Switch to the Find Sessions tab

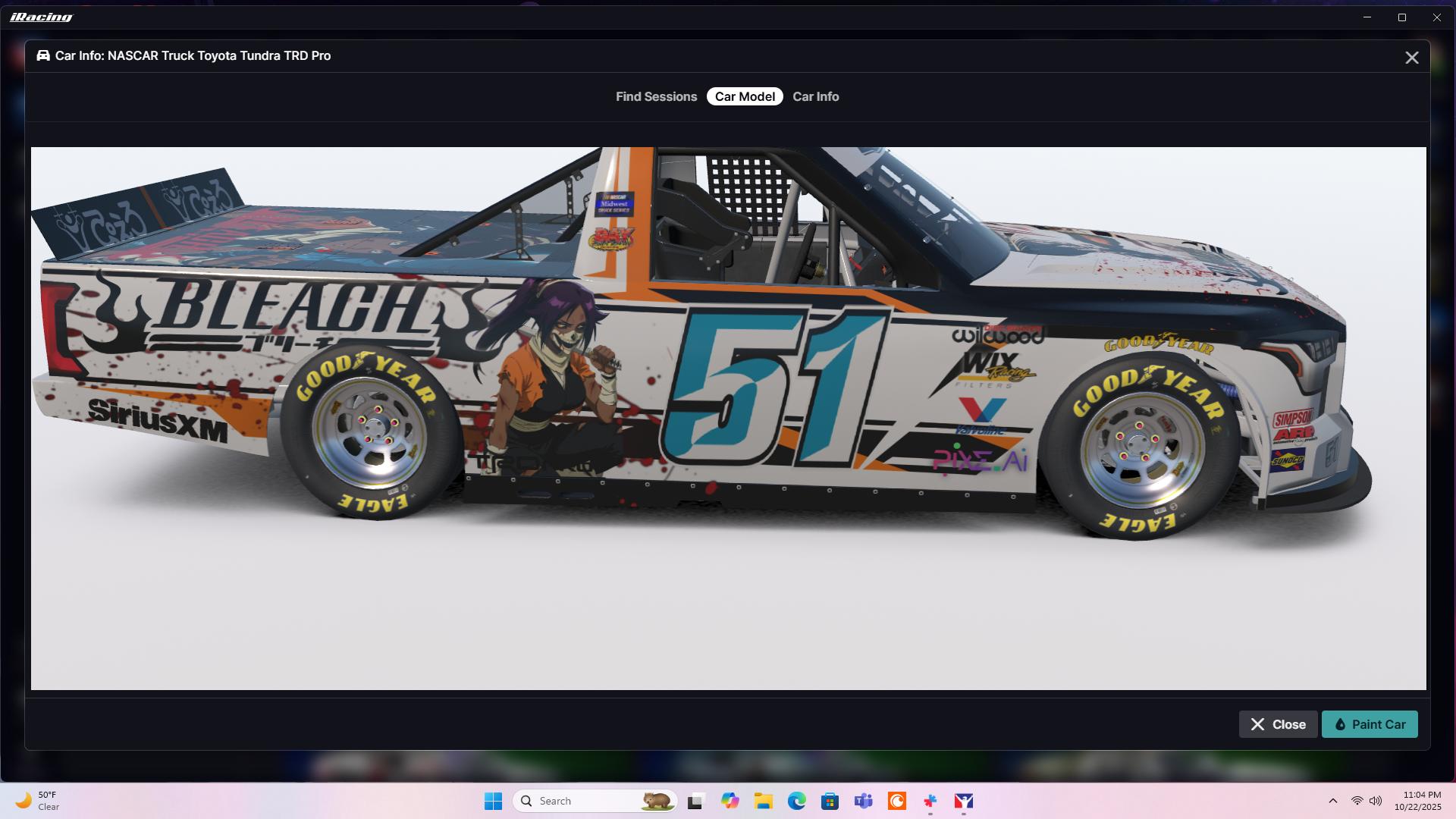tap(656, 96)
